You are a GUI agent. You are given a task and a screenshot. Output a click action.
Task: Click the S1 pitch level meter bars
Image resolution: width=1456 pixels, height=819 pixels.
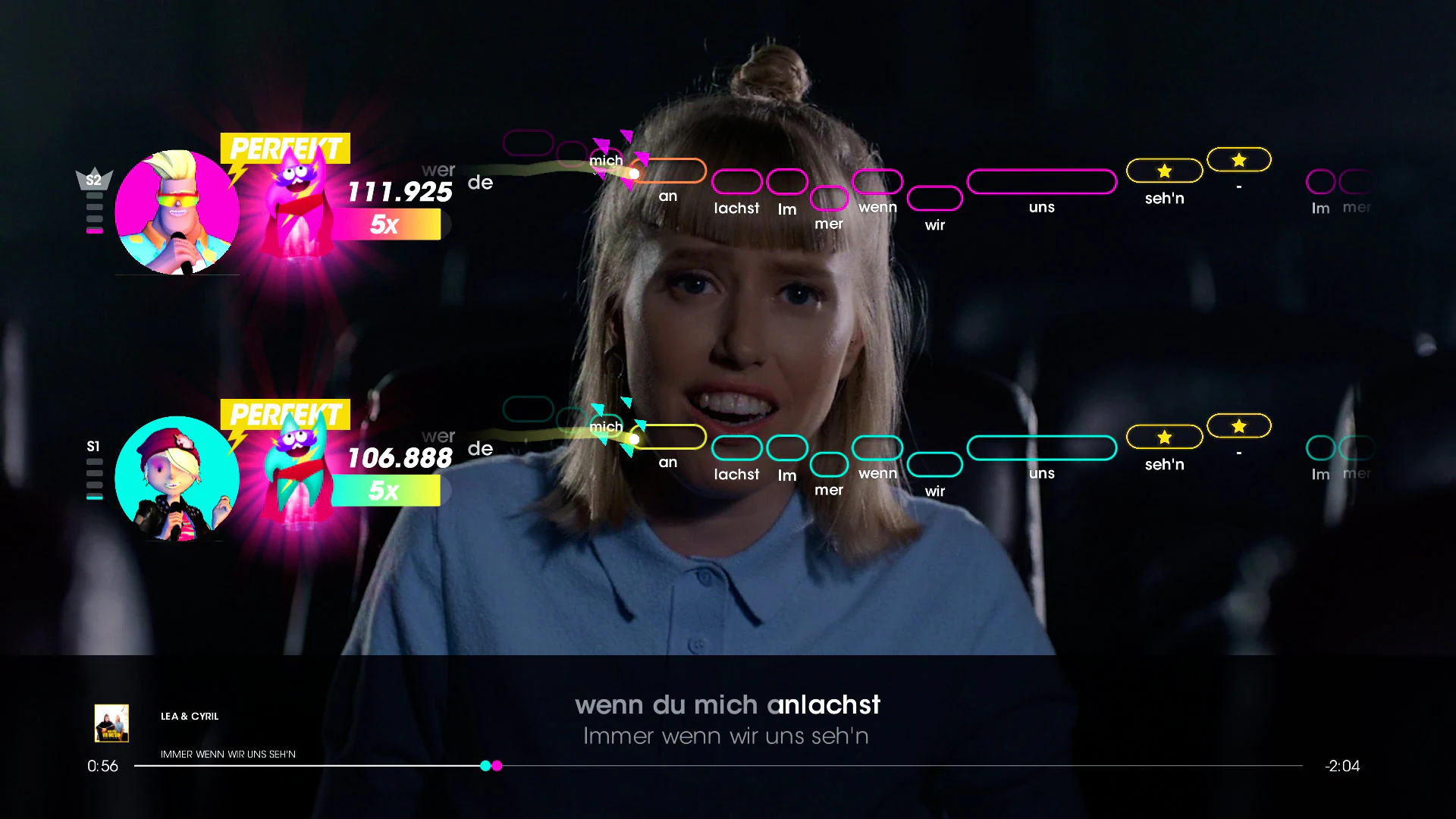(95, 479)
